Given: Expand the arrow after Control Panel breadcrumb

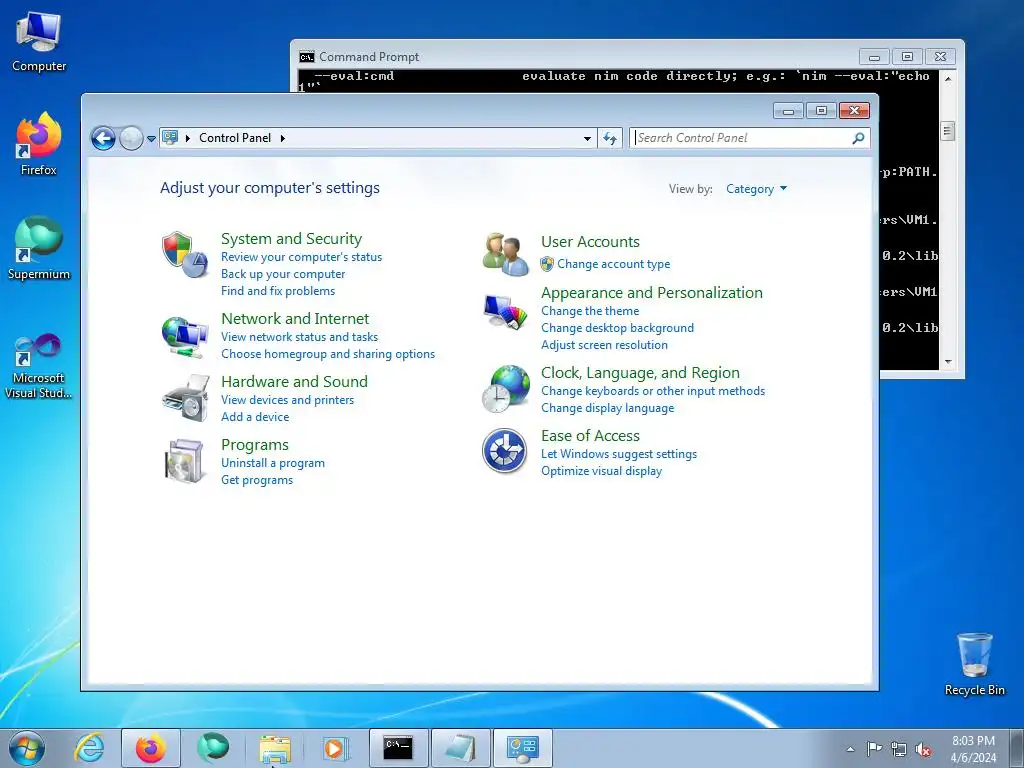Looking at the screenshot, I should (x=283, y=138).
